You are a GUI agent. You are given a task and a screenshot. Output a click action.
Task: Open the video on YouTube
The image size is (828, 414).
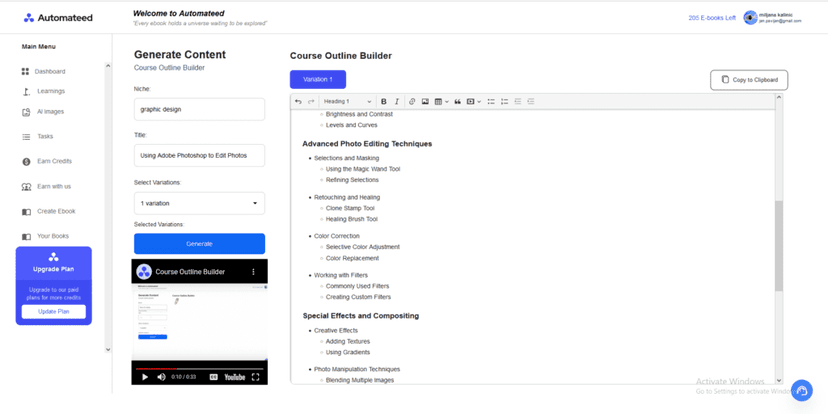tap(235, 377)
